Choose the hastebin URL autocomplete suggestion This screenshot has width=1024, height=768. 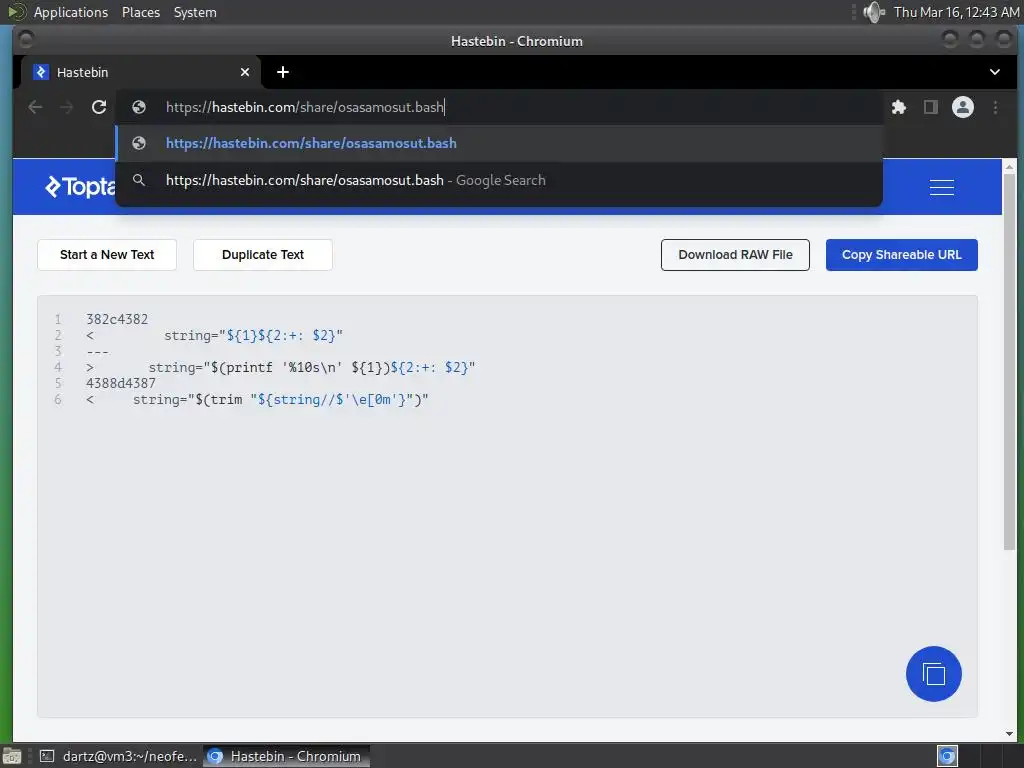pyautogui.click(x=499, y=143)
